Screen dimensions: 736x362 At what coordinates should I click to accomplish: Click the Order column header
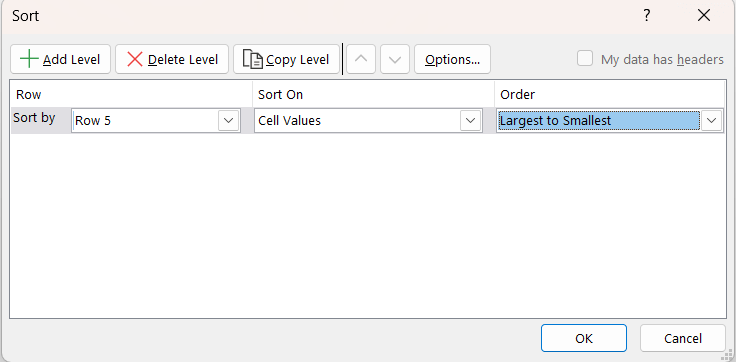click(517, 94)
